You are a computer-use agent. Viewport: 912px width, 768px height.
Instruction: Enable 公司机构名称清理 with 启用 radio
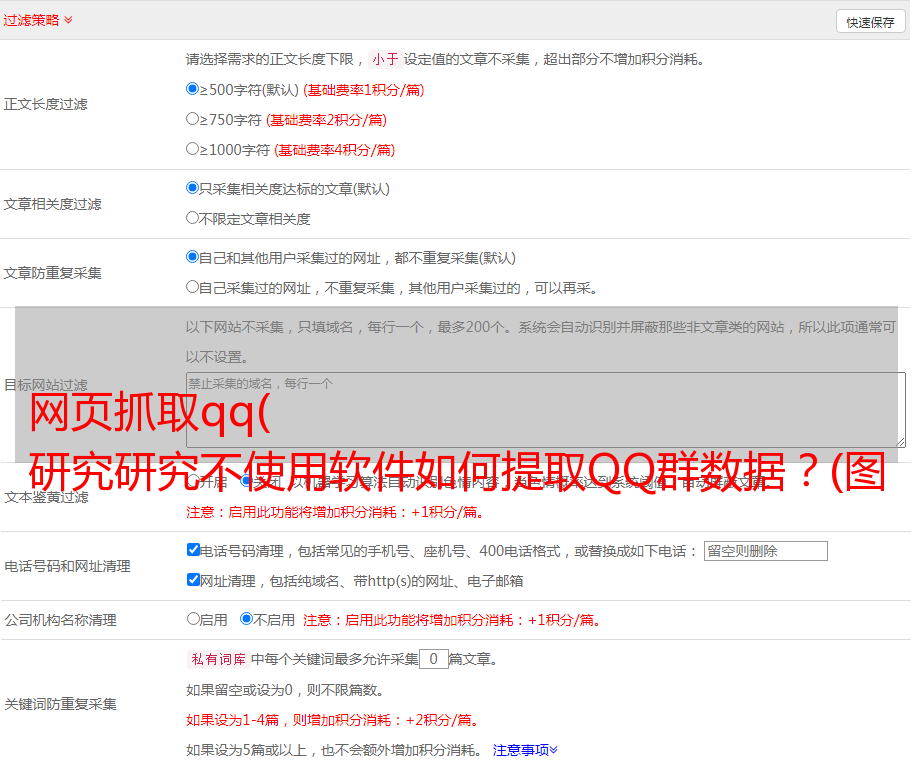click(x=193, y=619)
